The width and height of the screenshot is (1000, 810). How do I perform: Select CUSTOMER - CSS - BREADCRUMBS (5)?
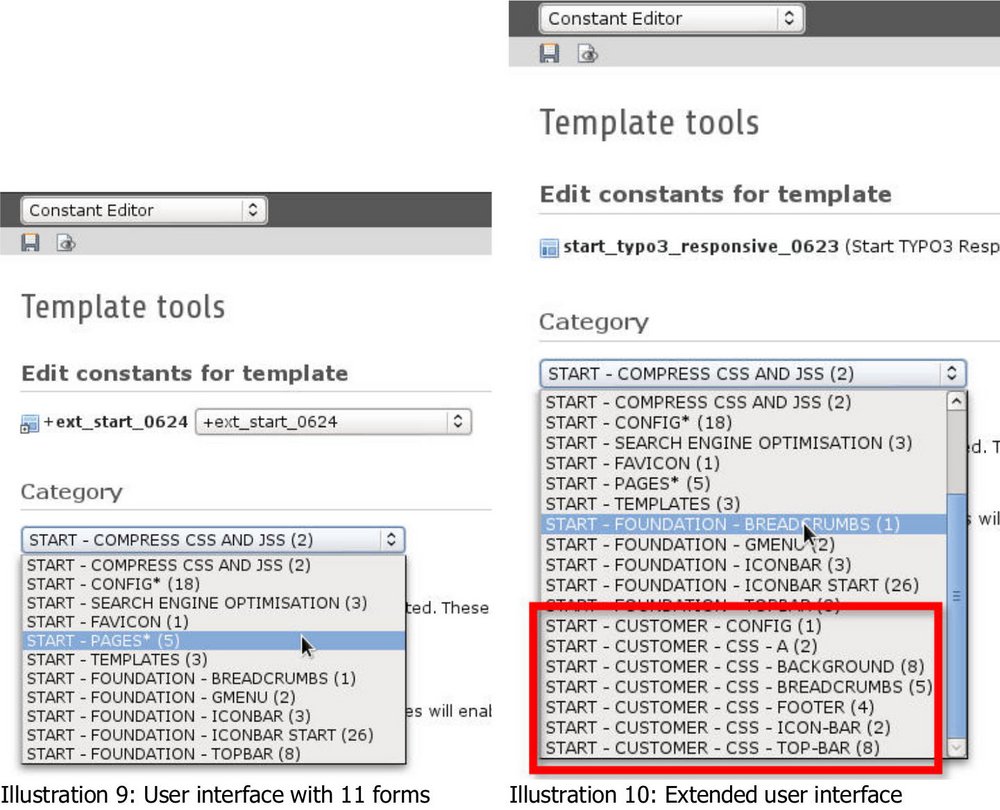point(744,687)
